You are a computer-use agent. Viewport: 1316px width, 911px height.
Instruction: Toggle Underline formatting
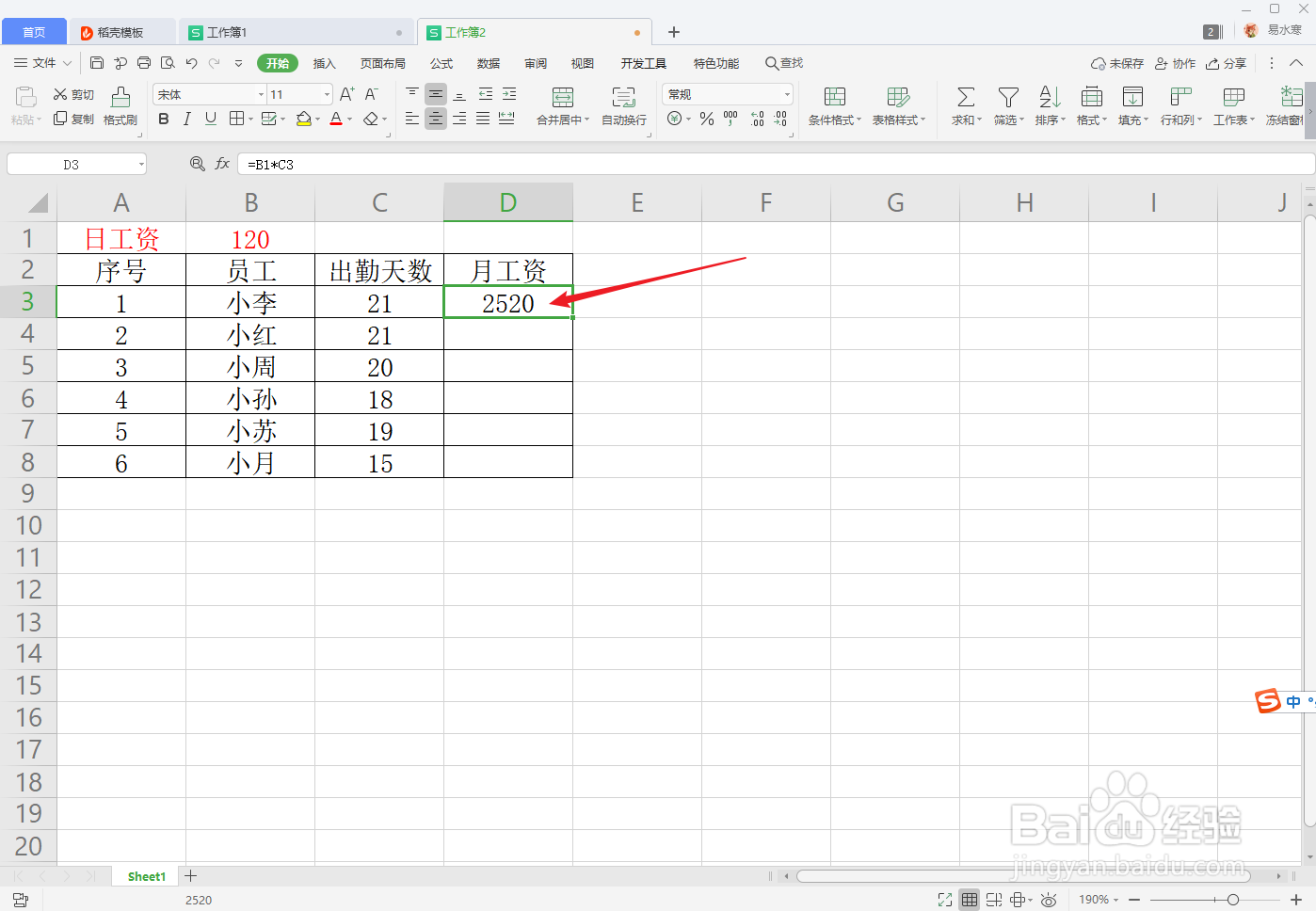coord(211,119)
